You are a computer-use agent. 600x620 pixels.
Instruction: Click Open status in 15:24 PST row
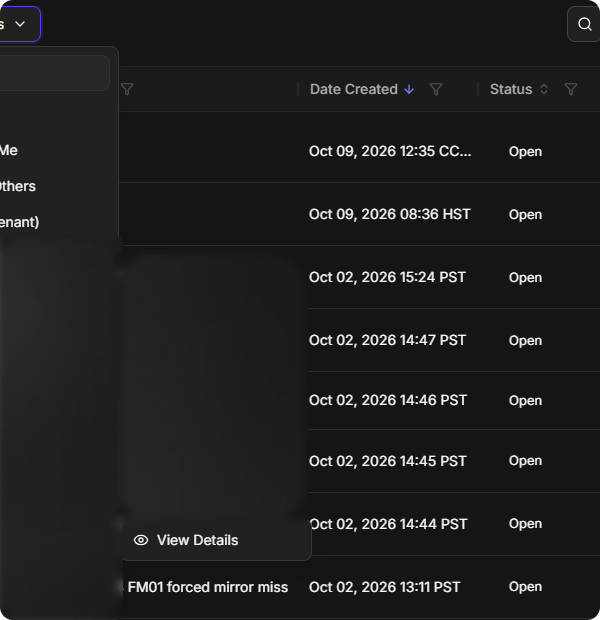(525, 277)
